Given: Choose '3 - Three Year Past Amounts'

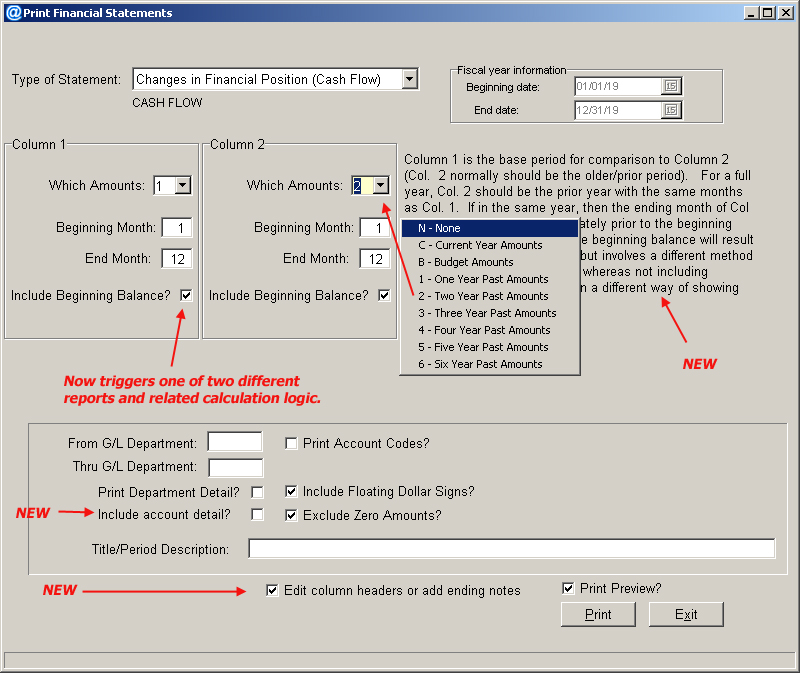Looking at the screenshot, I should coord(490,313).
